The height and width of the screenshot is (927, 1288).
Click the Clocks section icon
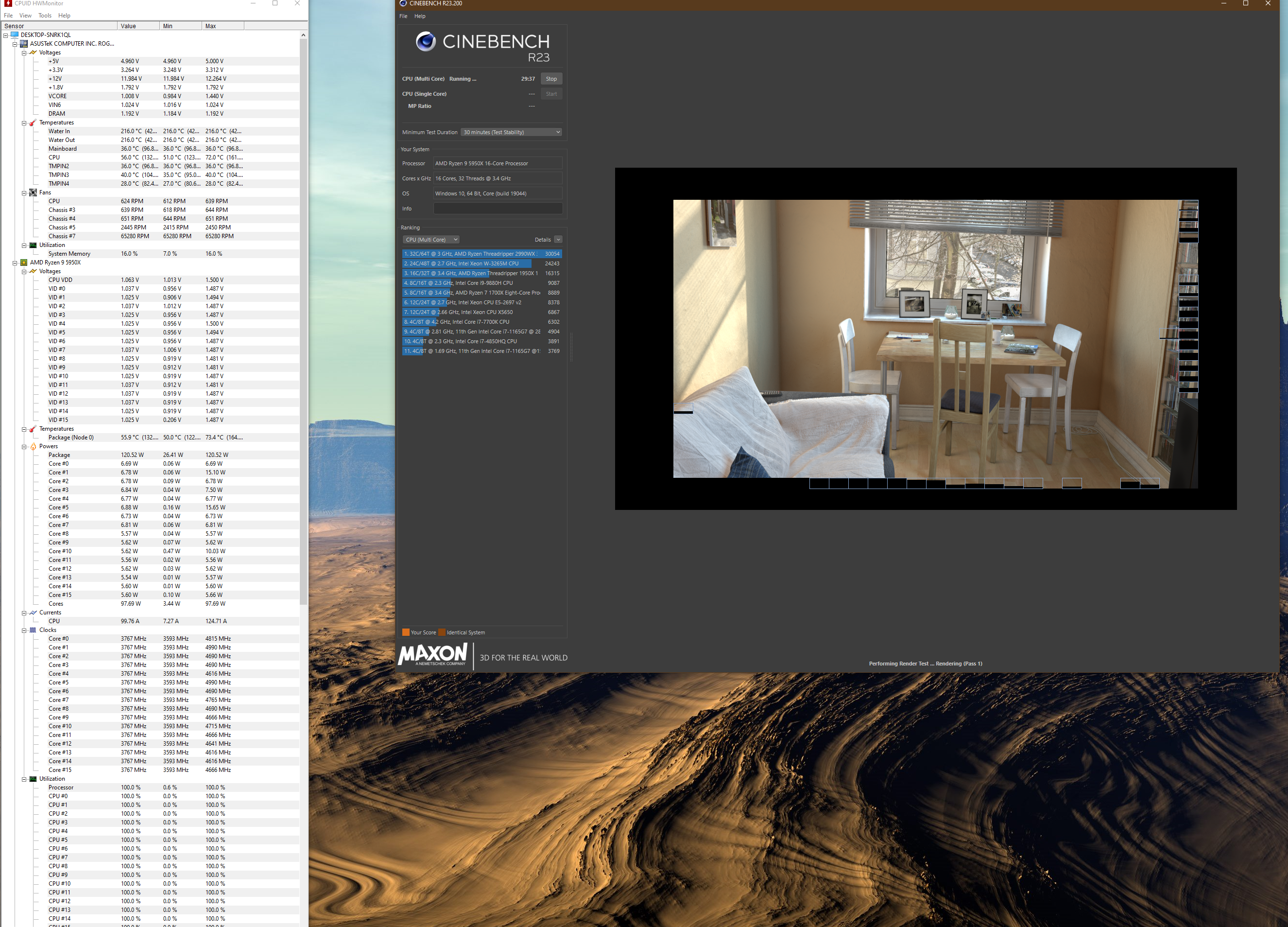click(33, 630)
